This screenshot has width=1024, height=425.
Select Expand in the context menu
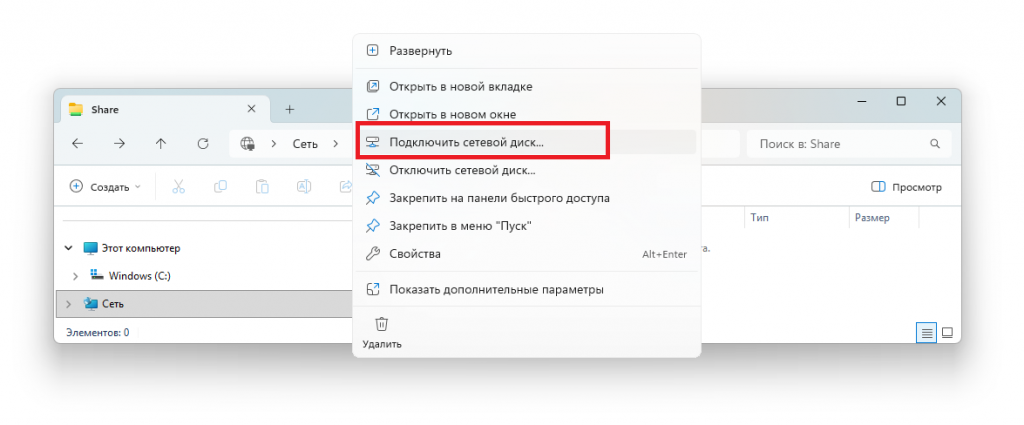526,50
